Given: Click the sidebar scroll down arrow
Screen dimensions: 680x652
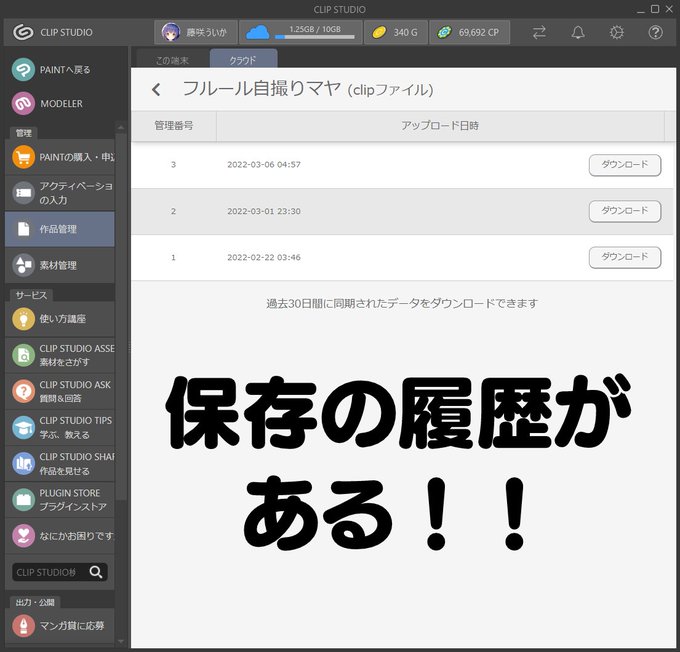Looking at the screenshot, I should pos(121,641).
